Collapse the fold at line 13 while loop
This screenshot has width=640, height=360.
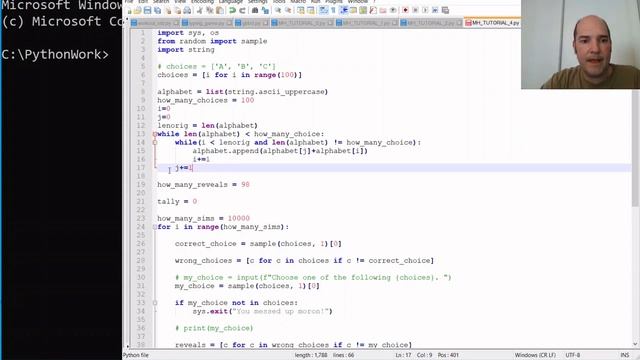pos(155,134)
